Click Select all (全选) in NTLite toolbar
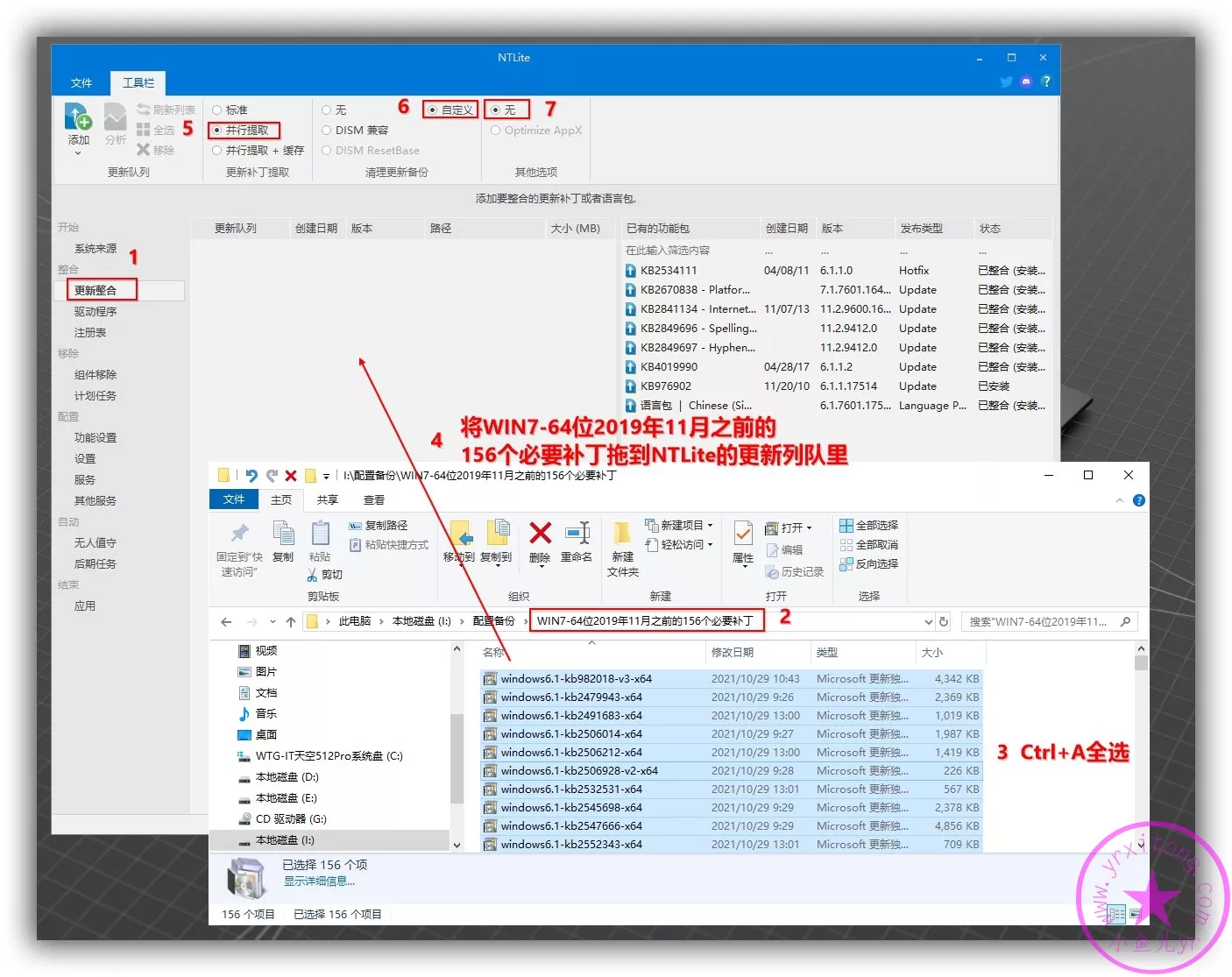The height and width of the screenshot is (977, 1232). click(156, 130)
